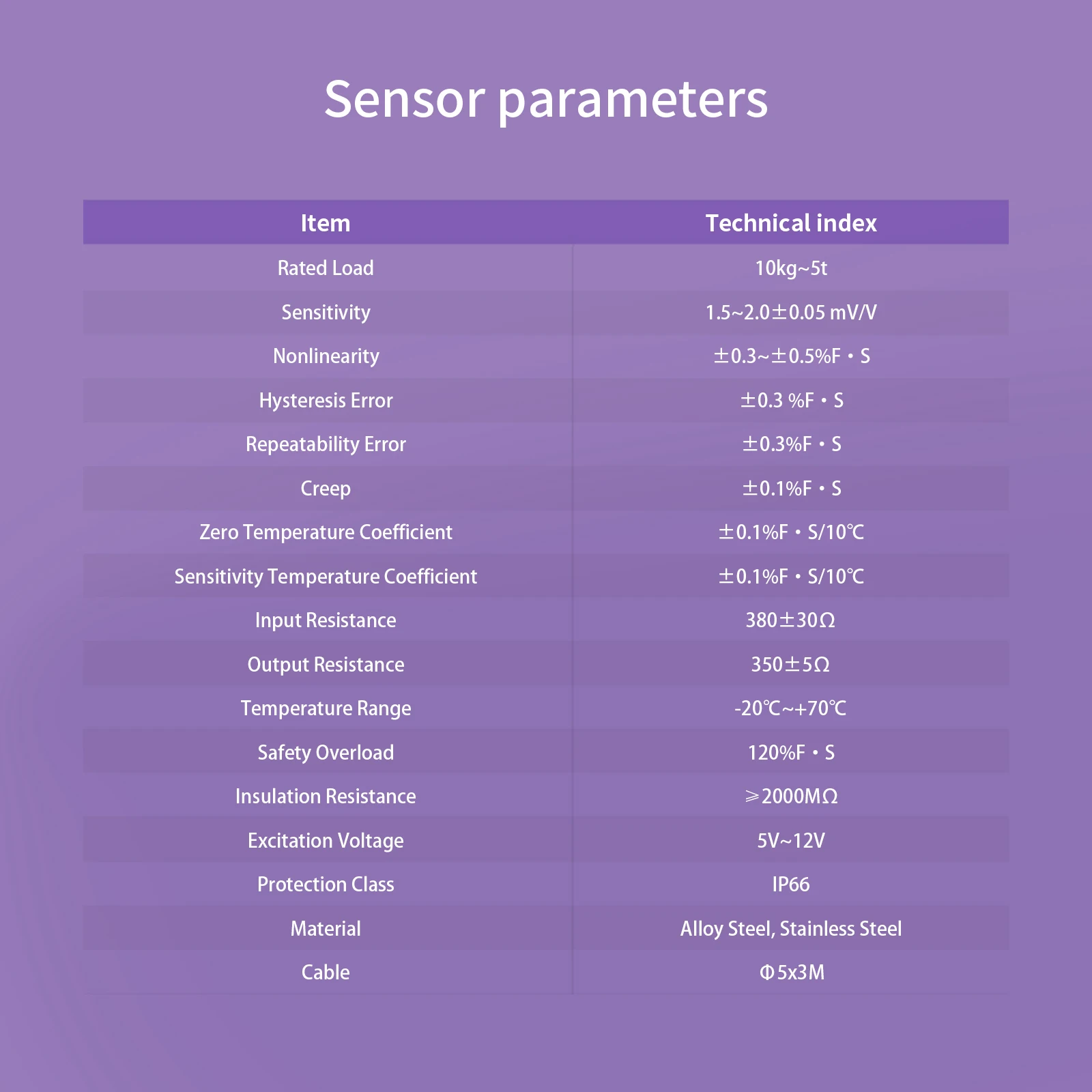The height and width of the screenshot is (1092, 1092).
Task: Click the Sensitivity Temperature Coefficient label
Action: pos(326,577)
